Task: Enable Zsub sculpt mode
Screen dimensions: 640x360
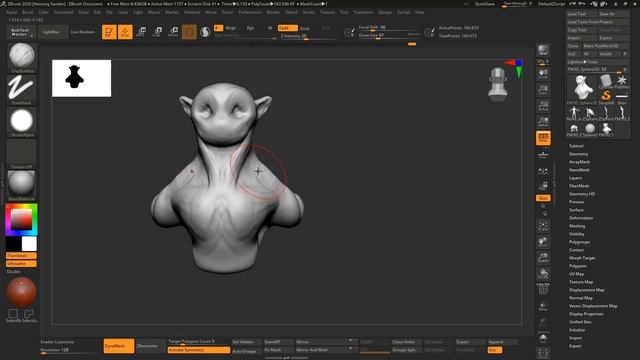Action: (x=305, y=29)
